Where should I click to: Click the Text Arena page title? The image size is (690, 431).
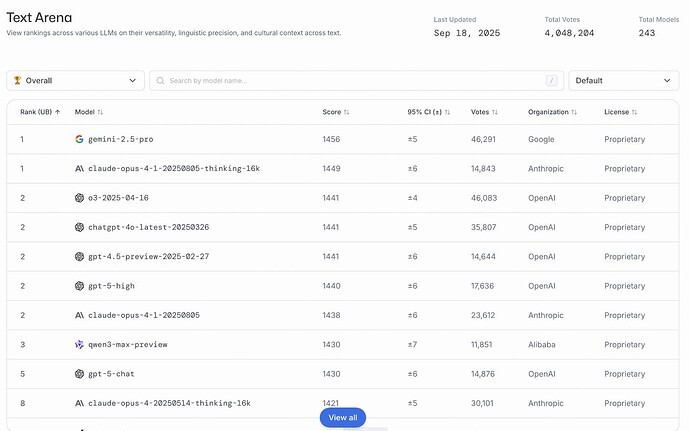tap(39, 17)
